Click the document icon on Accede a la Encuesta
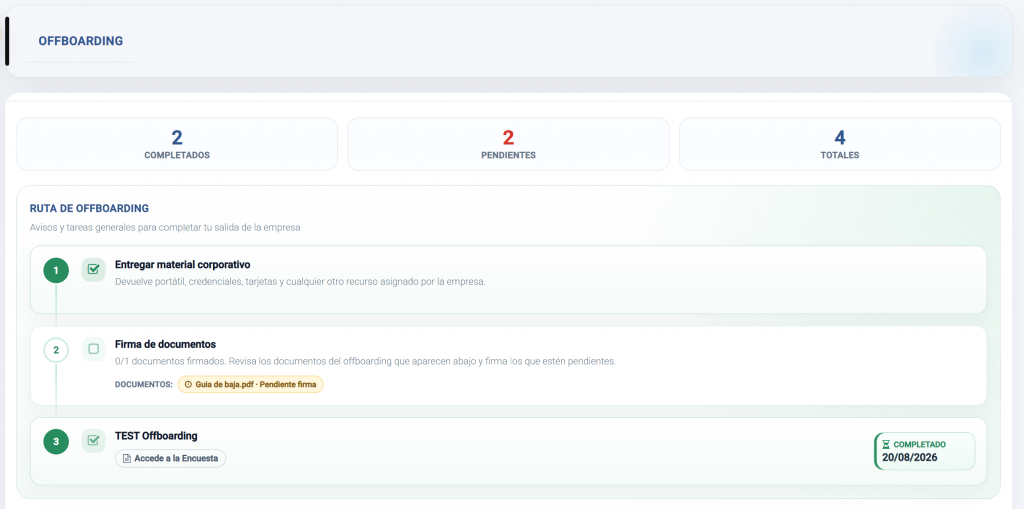The height and width of the screenshot is (509, 1024). pos(127,459)
